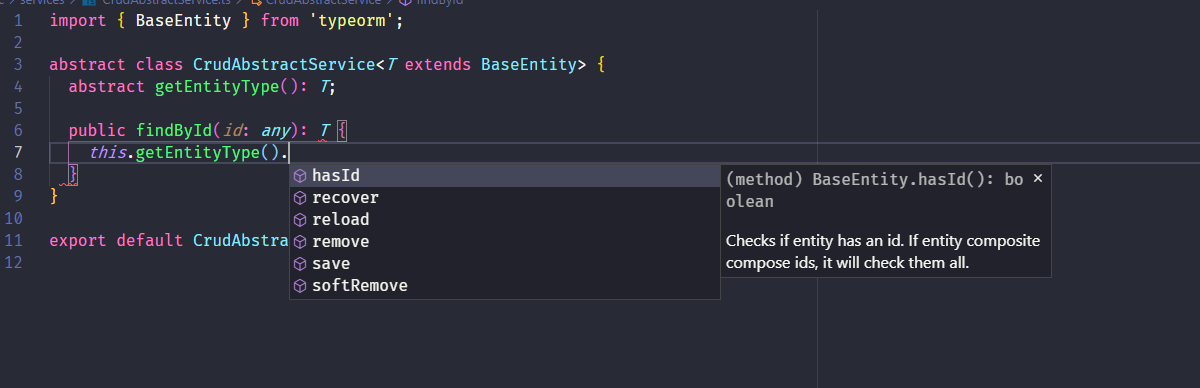Pick the reload method suggestion
Image resolution: width=1200 pixels, height=388 pixels.
point(505,219)
